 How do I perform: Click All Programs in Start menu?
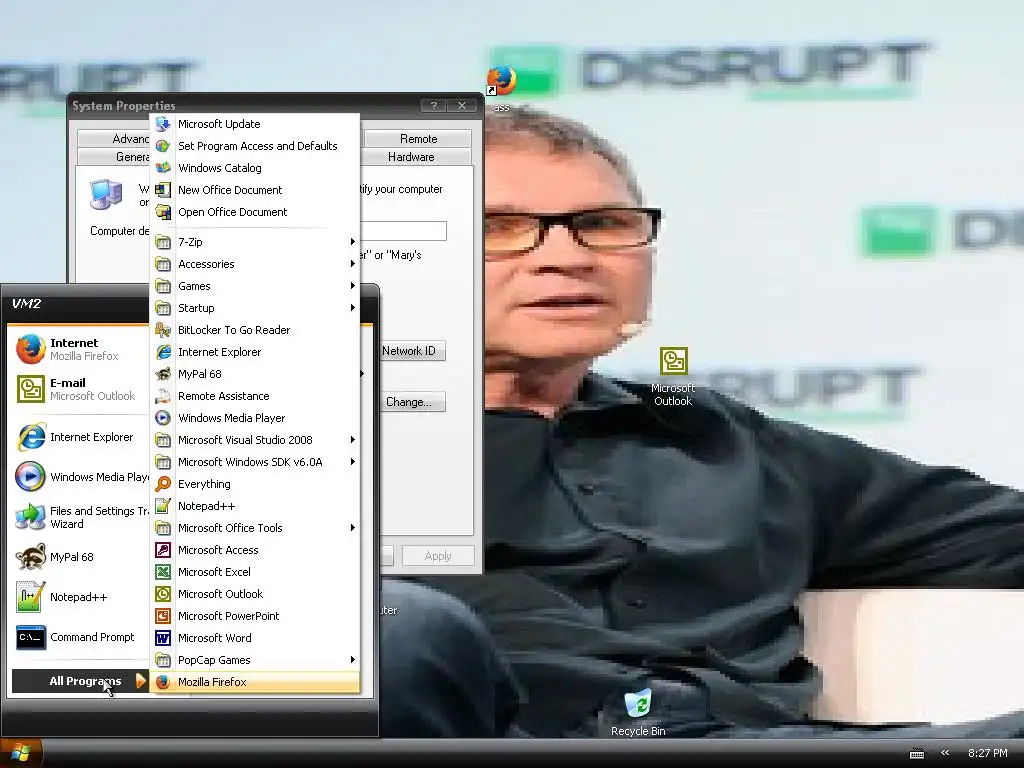(80, 681)
